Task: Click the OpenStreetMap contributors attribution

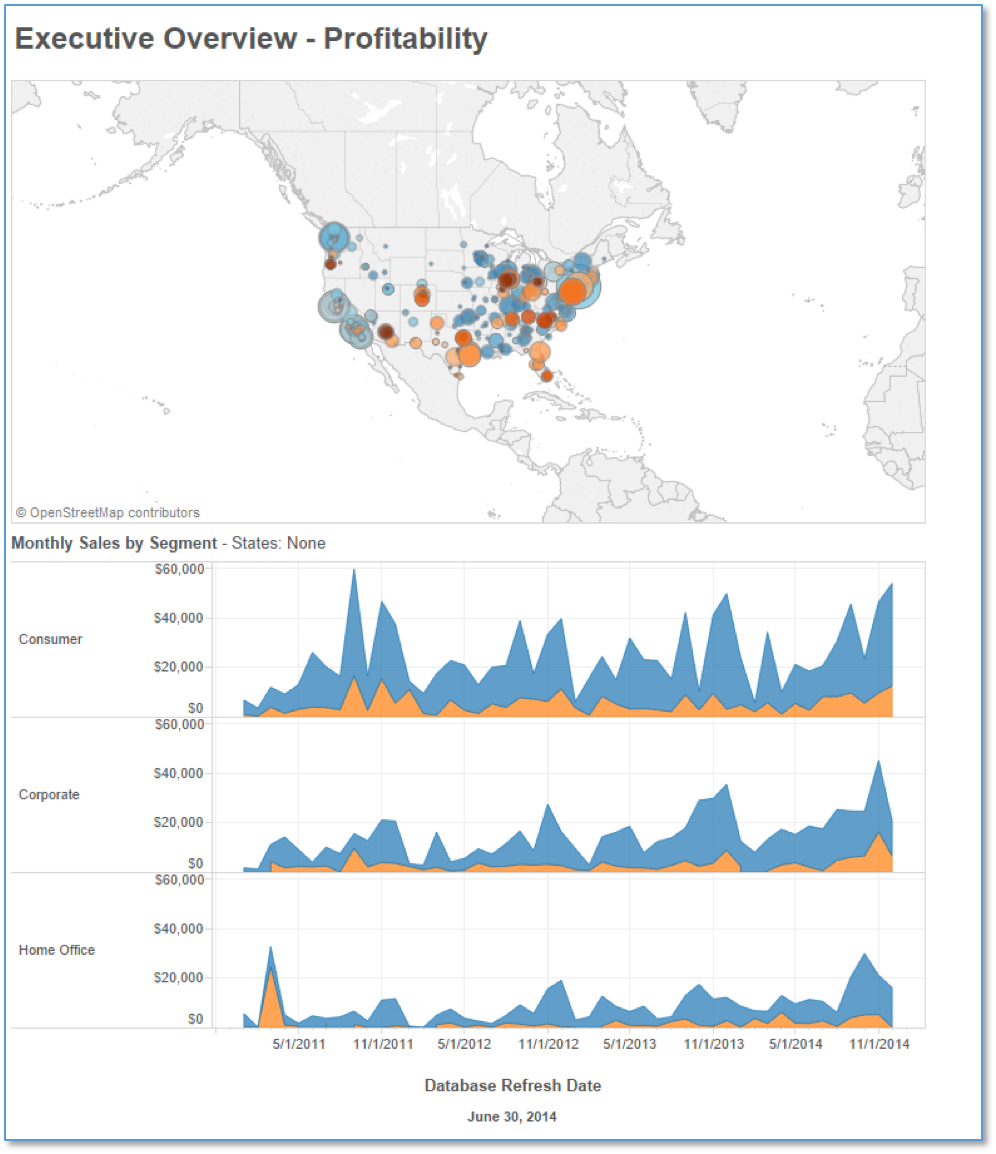Action: (108, 512)
